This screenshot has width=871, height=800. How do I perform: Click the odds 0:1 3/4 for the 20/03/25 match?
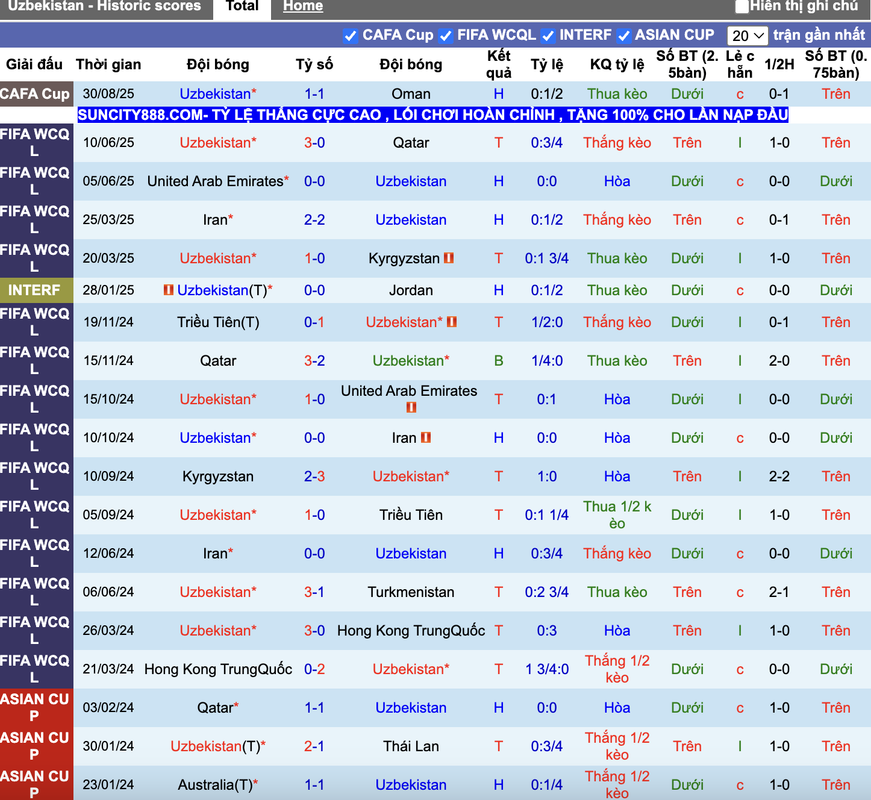pyautogui.click(x=547, y=258)
